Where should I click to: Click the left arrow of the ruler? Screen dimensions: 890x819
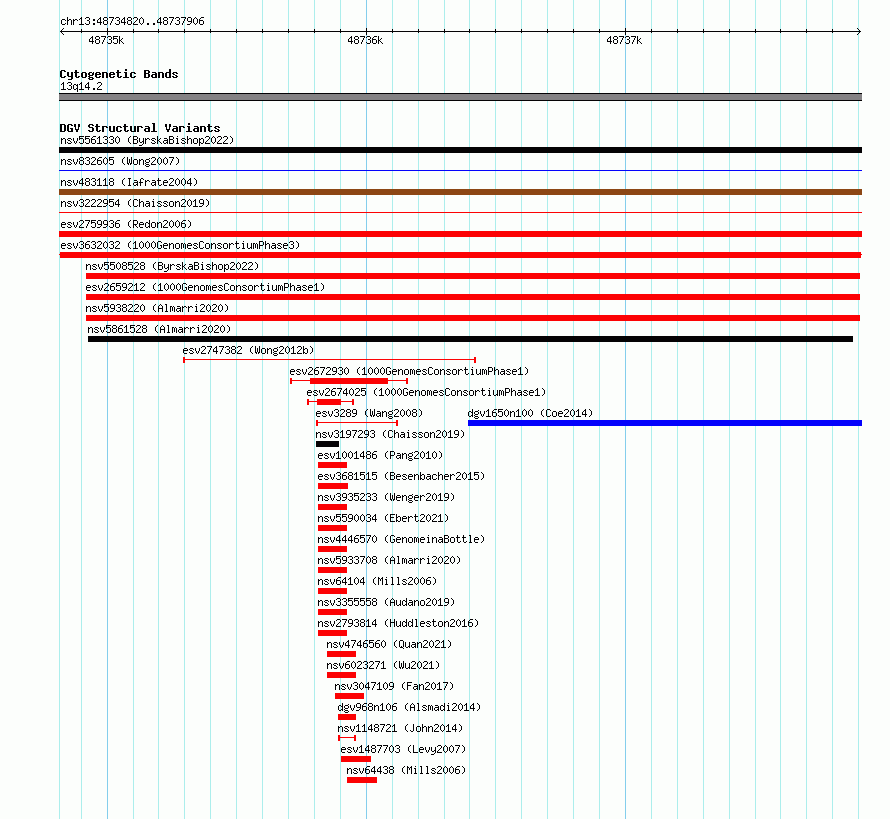click(62, 32)
